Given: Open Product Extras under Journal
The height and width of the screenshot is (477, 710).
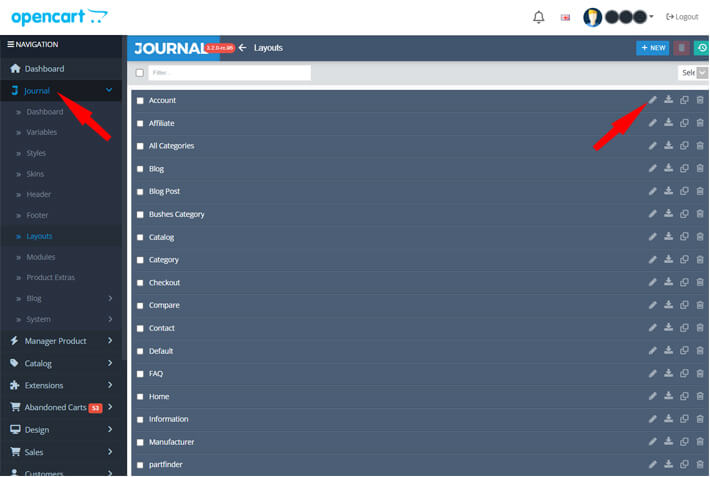Looking at the screenshot, I should tap(51, 277).
